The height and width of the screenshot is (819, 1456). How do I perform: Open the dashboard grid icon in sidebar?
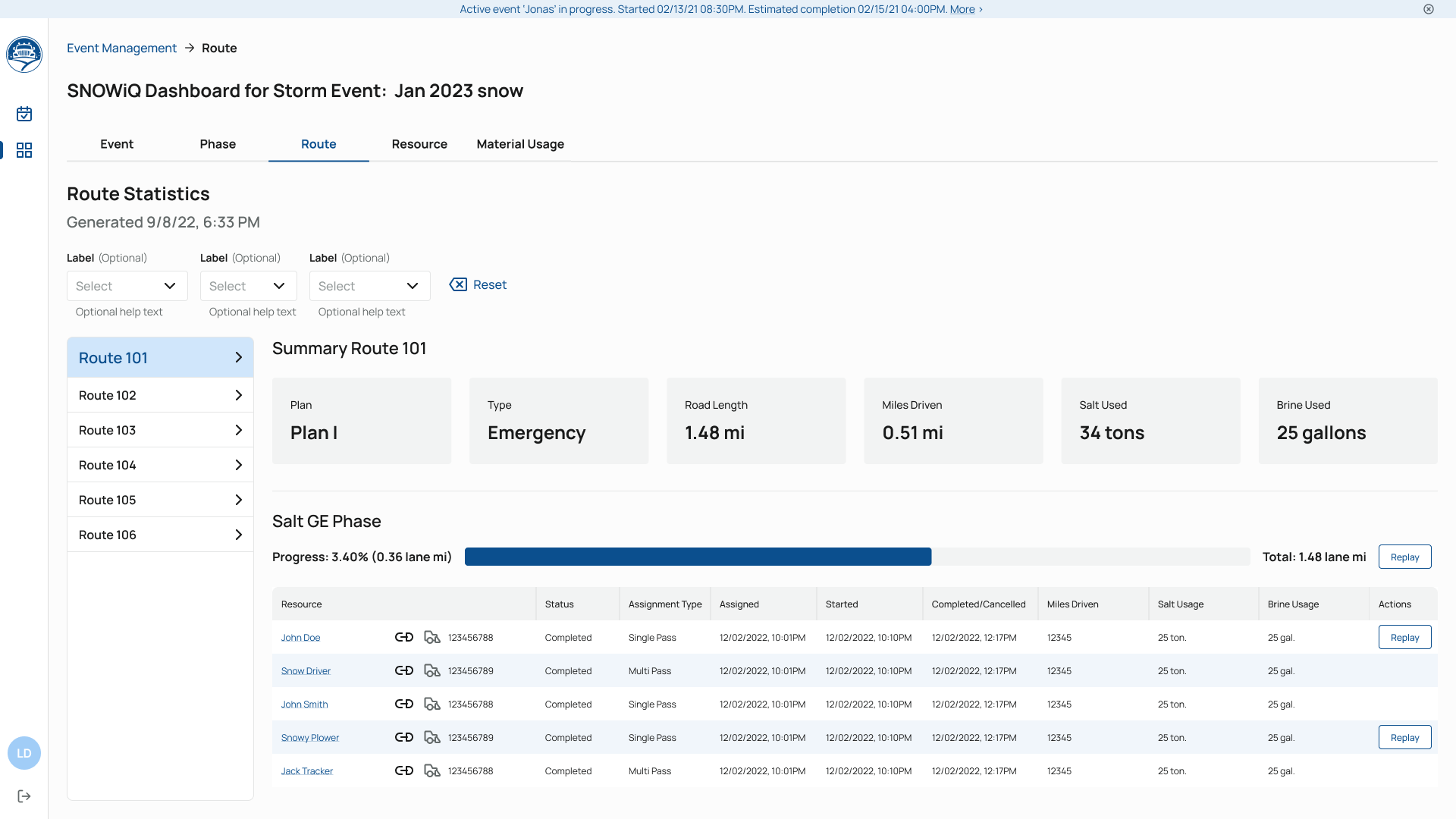tap(24, 150)
